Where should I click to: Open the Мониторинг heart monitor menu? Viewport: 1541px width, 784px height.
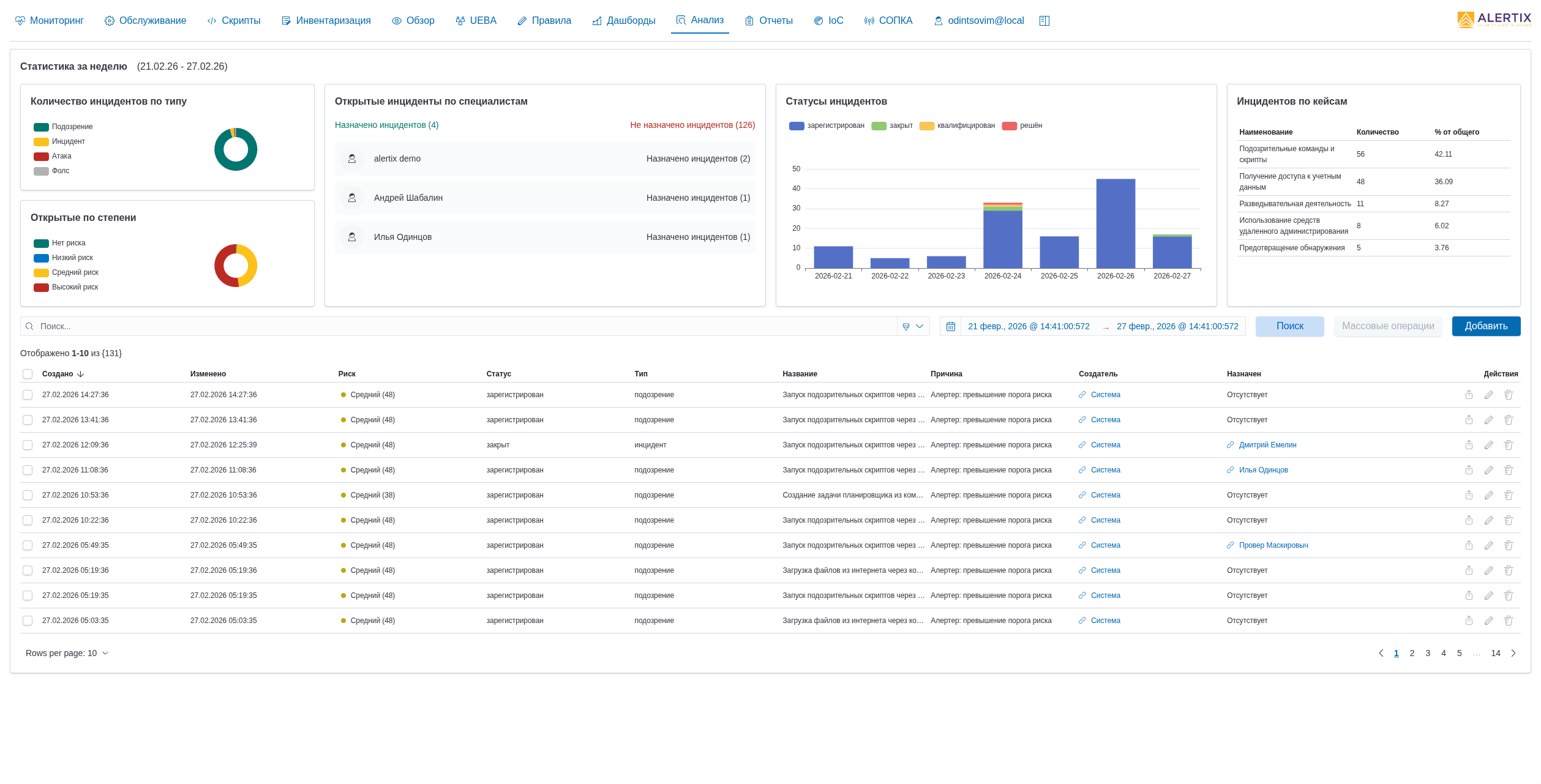point(49,21)
